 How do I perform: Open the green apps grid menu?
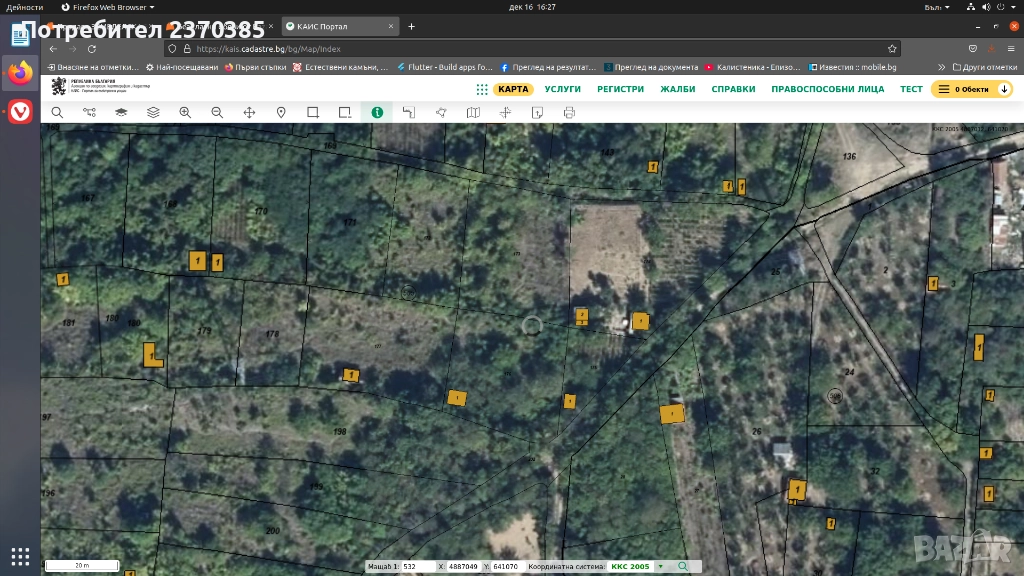pos(482,89)
